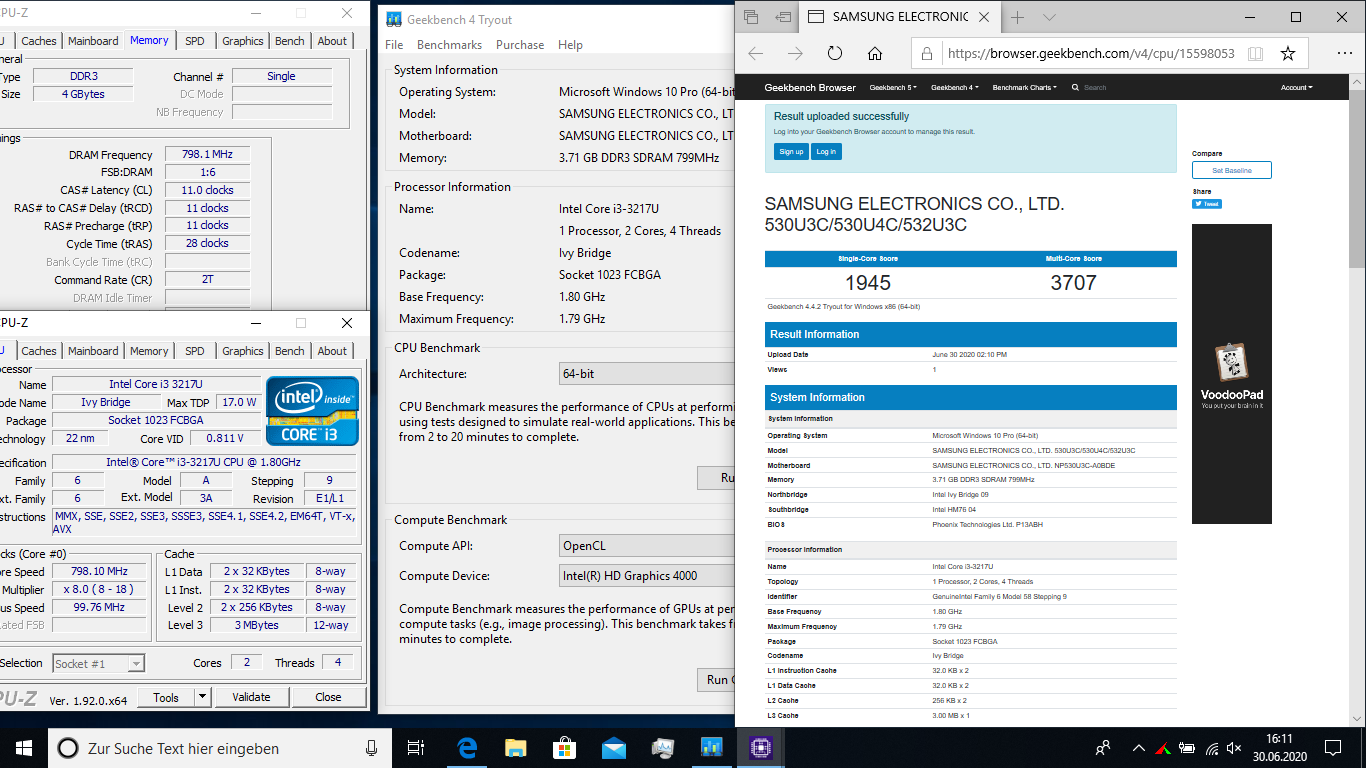Open the Geekbench 4.4.2 Tryout link
The width and height of the screenshot is (1366, 768).
coord(843,307)
